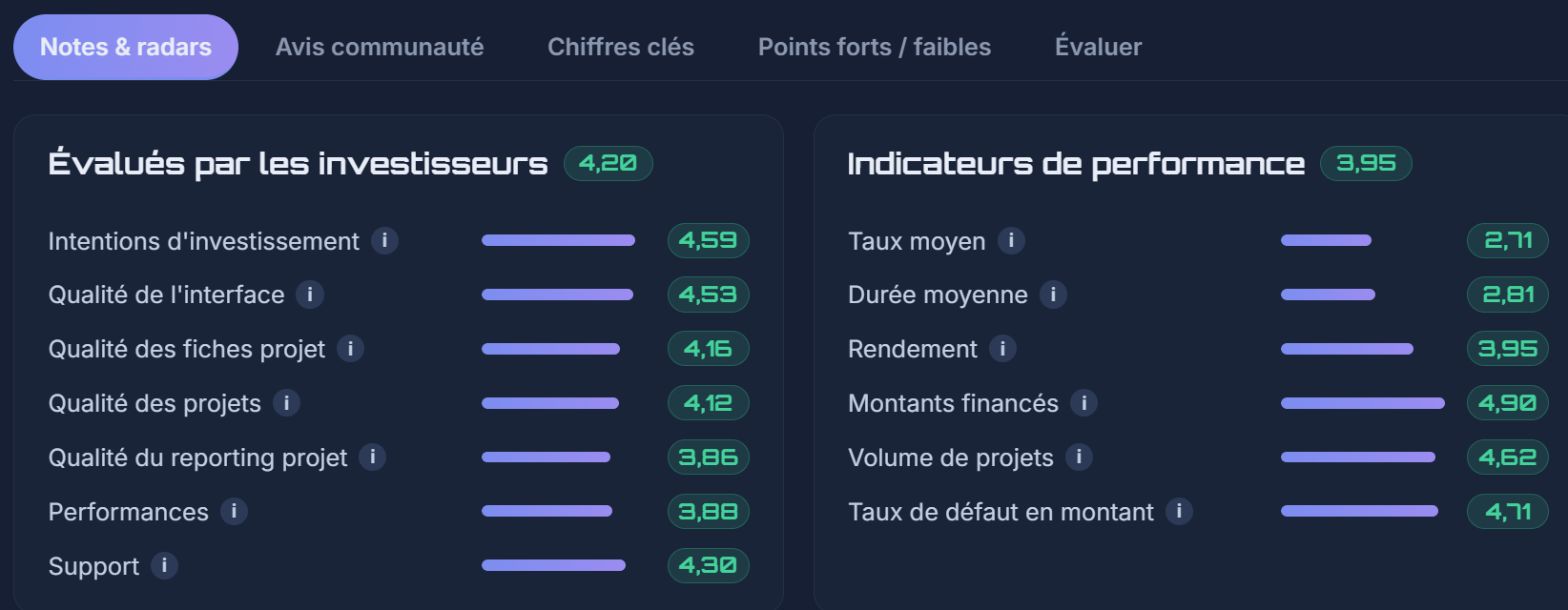
Task: Click info icon beside Volume de projets
Action: [1079, 457]
